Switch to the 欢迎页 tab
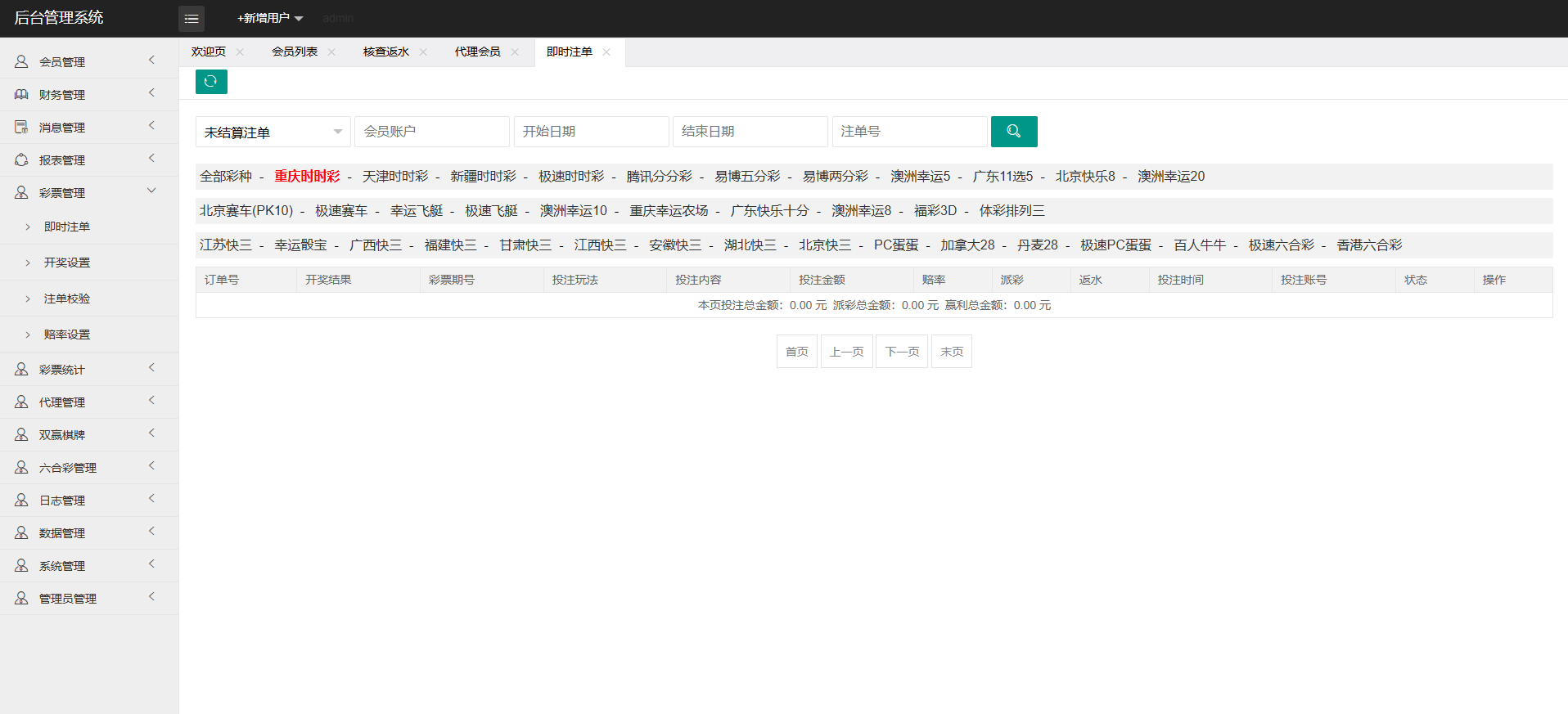 209,52
